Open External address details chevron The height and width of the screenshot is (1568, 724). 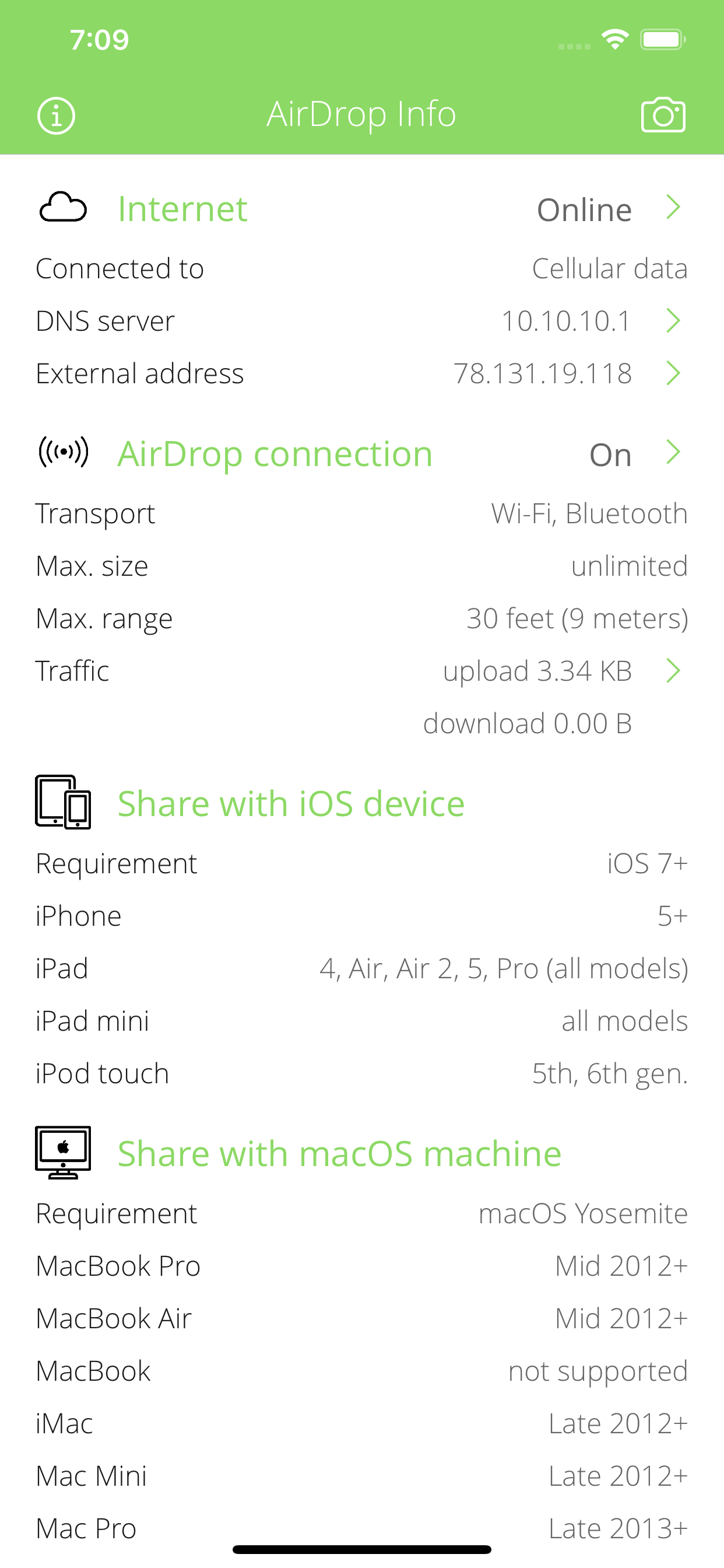point(673,373)
